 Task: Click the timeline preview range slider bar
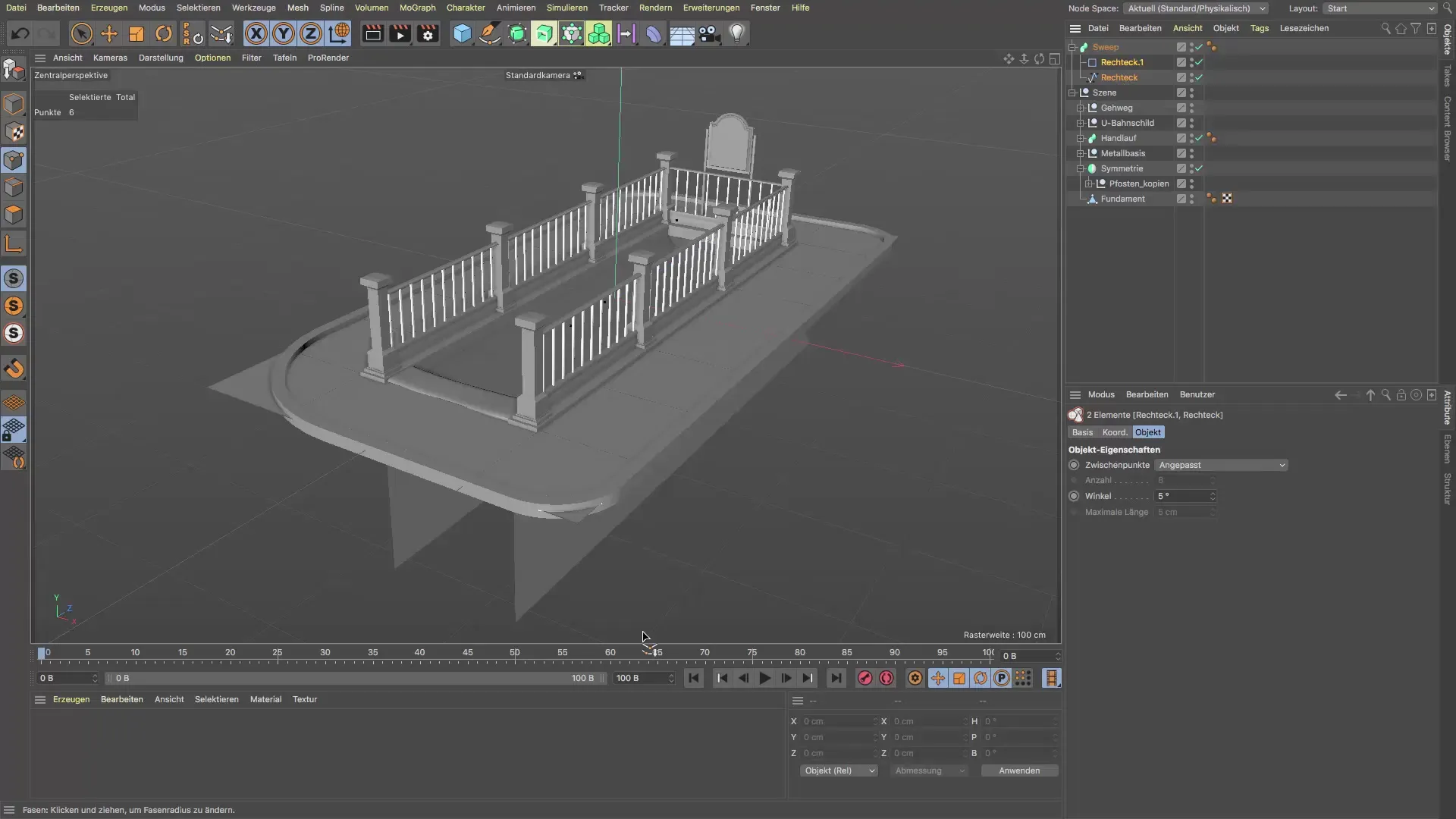click(x=355, y=678)
